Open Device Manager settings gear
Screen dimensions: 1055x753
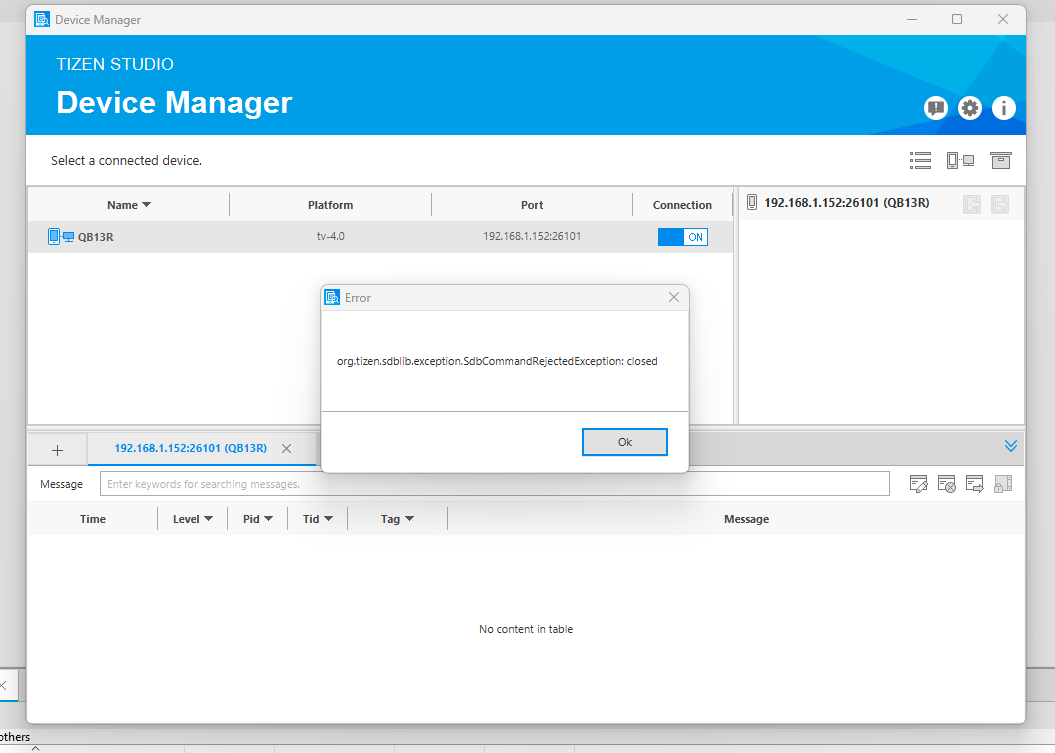[970, 108]
